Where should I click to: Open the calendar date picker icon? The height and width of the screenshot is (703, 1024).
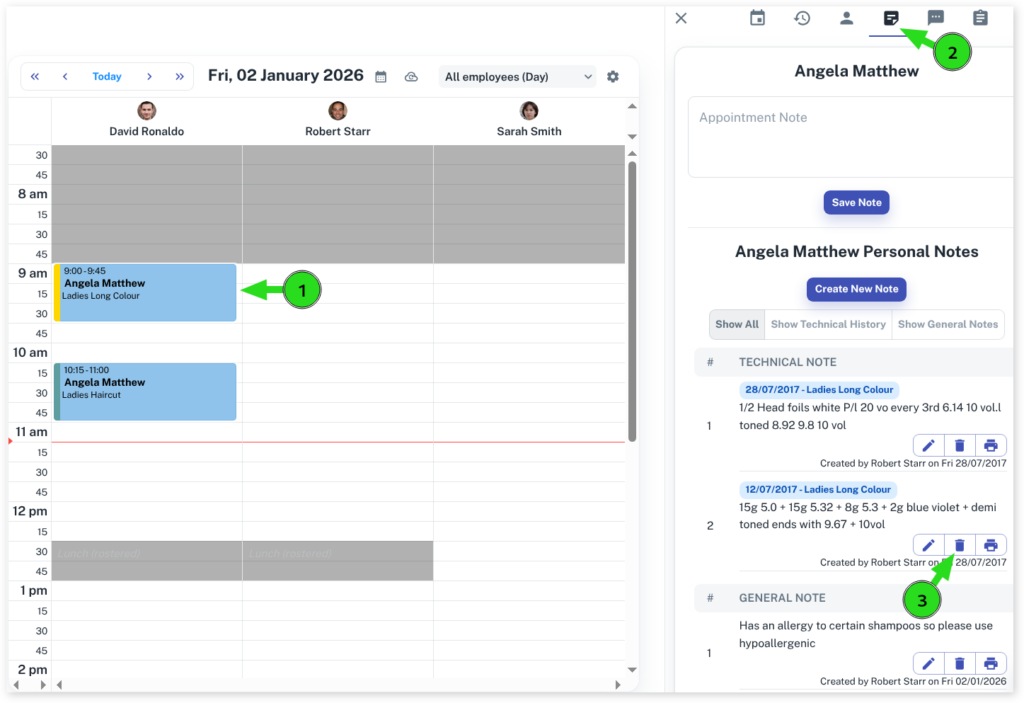pos(380,77)
